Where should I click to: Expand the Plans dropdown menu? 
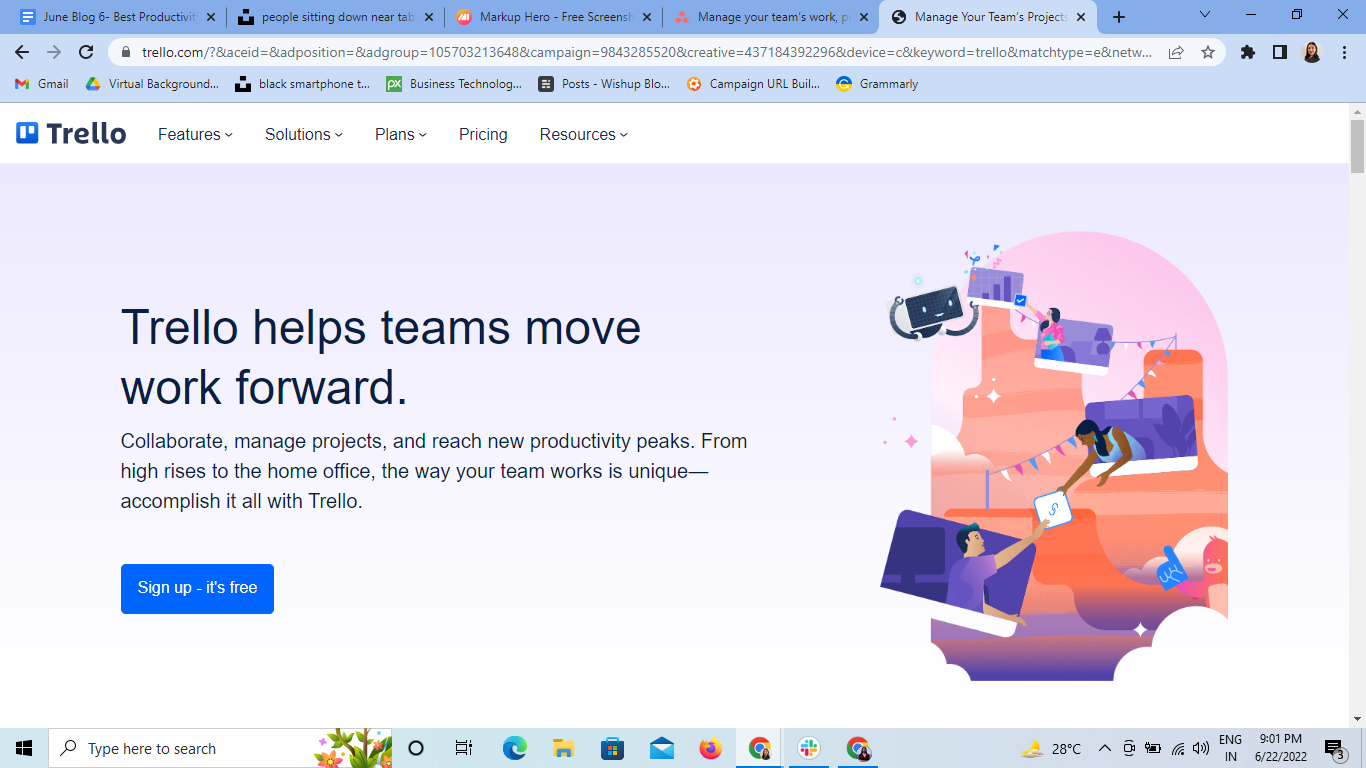pos(401,134)
